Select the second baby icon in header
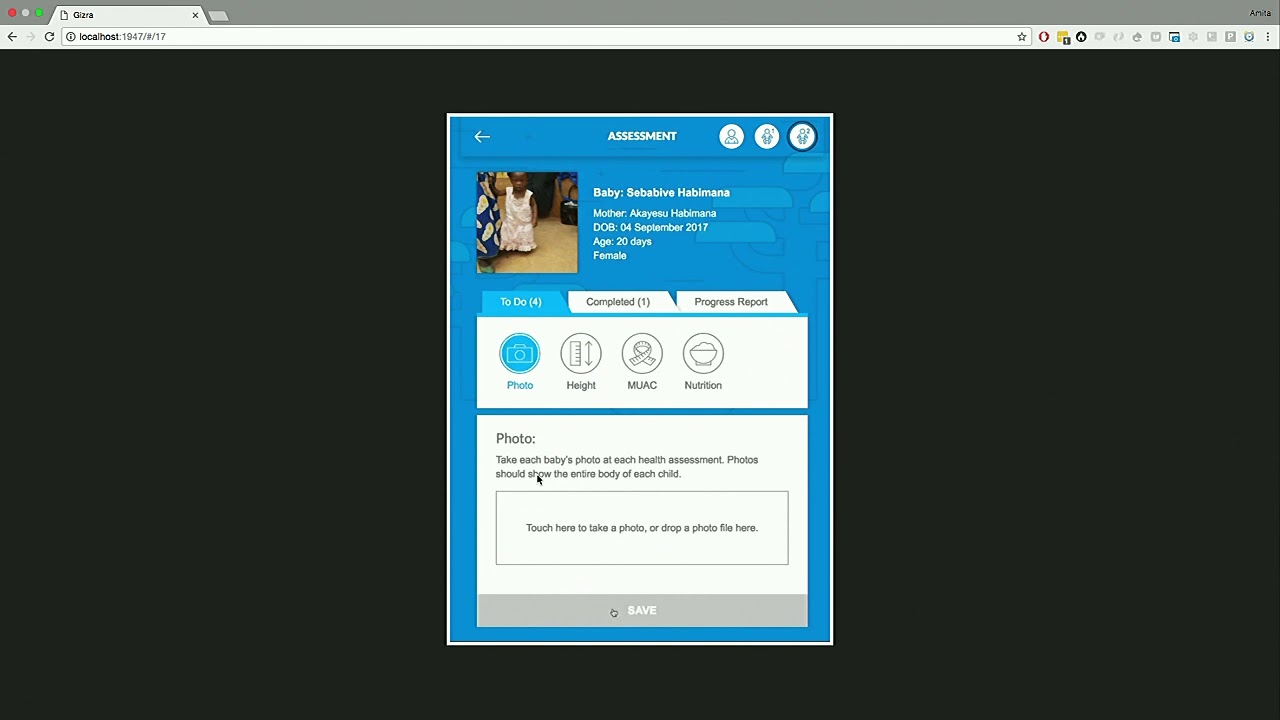The width and height of the screenshot is (1280, 720). pyautogui.click(x=802, y=137)
